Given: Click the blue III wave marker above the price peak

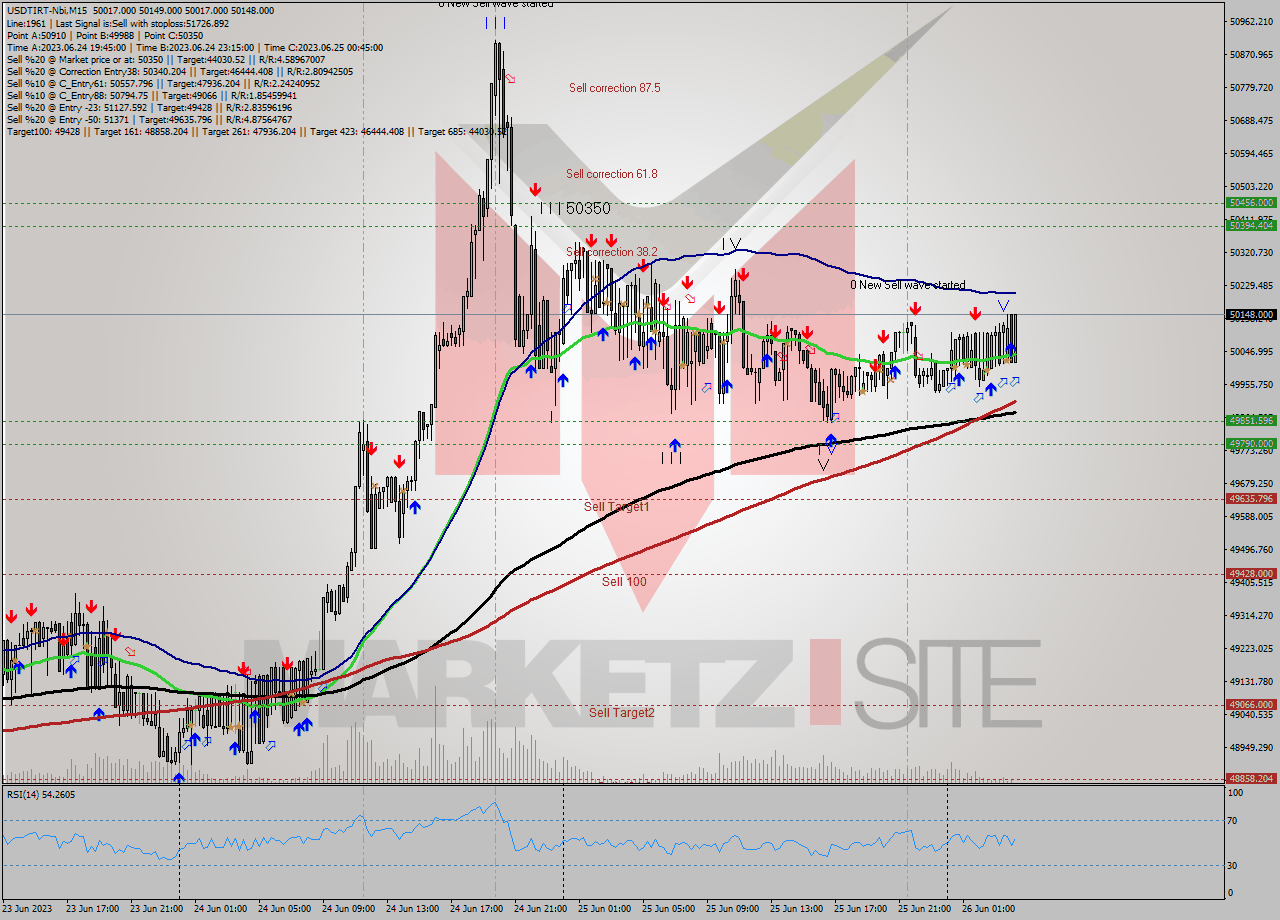Looking at the screenshot, I should [x=495, y=22].
